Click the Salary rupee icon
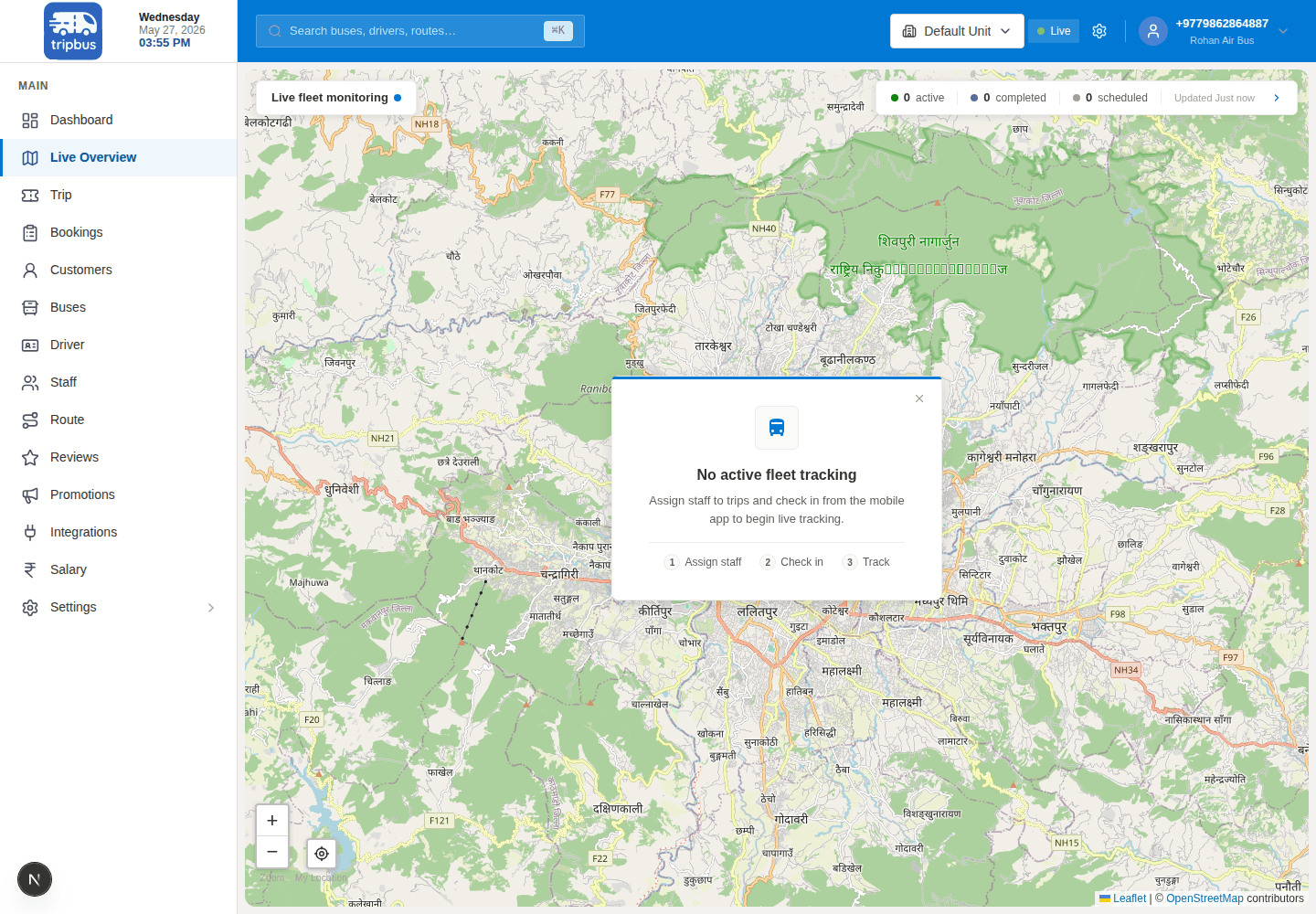This screenshot has height=914, width=1316. 30,570
